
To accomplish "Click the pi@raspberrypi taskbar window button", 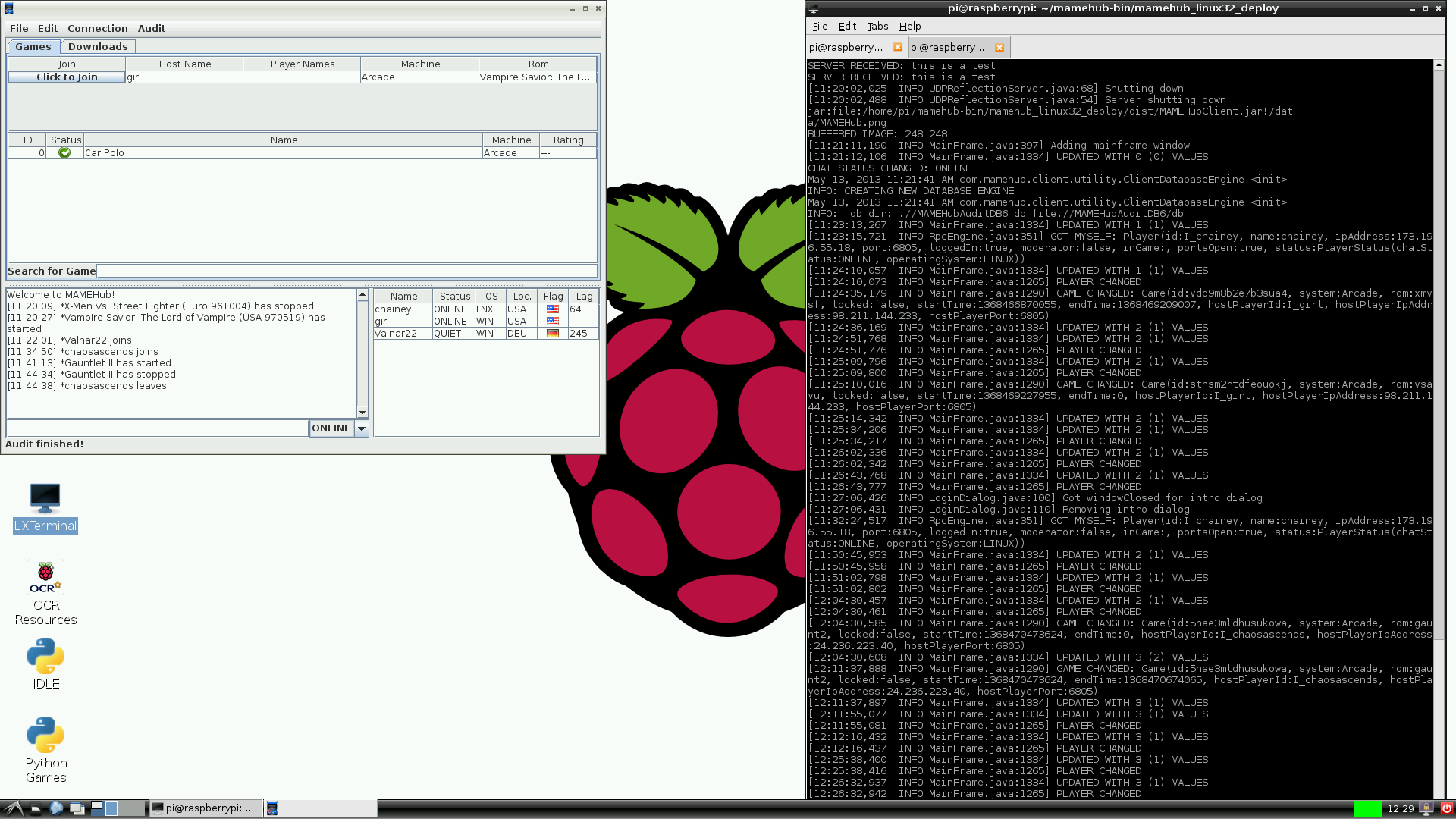I will tap(206, 808).
